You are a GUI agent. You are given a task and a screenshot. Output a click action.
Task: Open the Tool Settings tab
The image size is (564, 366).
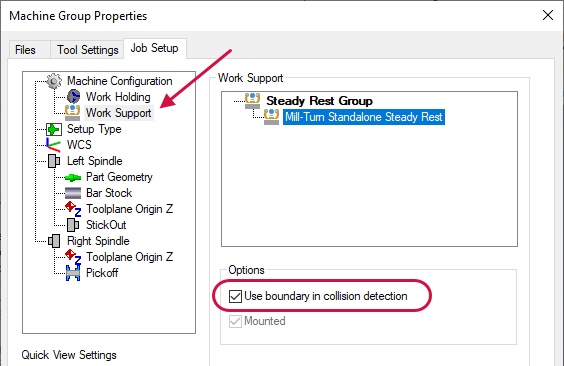pyautogui.click(x=88, y=50)
